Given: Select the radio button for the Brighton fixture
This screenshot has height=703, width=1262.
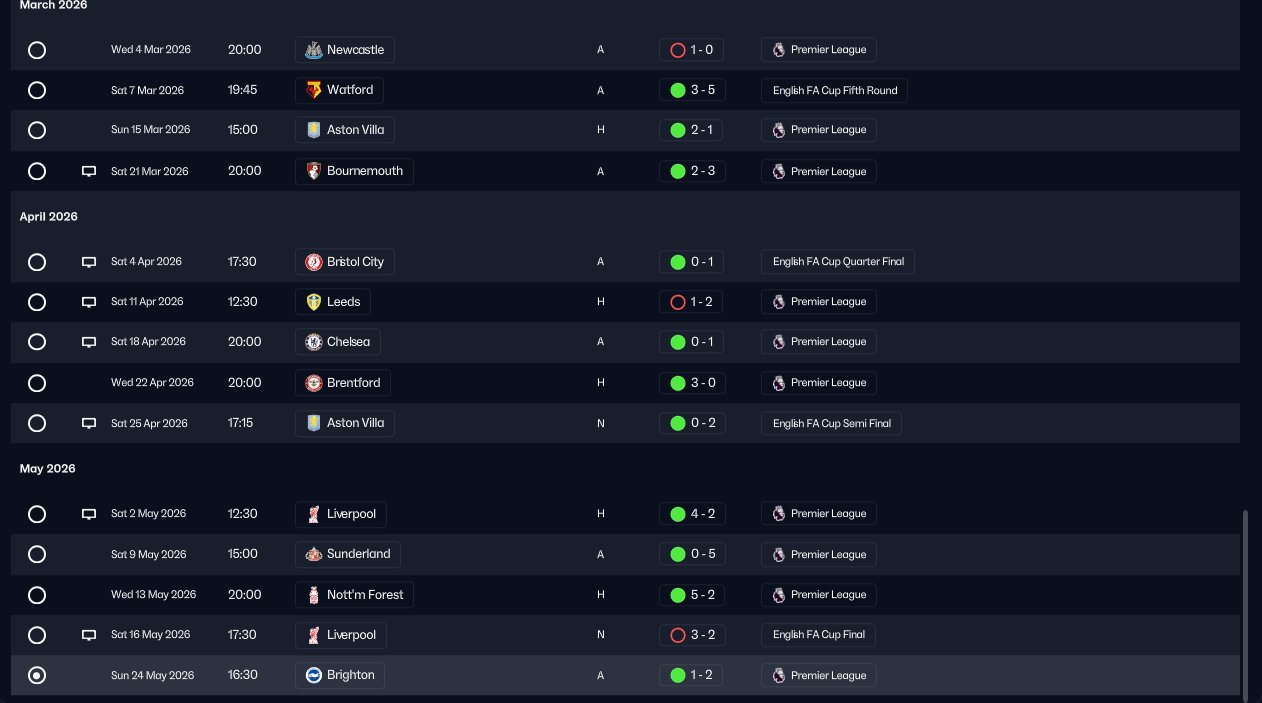Looking at the screenshot, I should coord(37,676).
